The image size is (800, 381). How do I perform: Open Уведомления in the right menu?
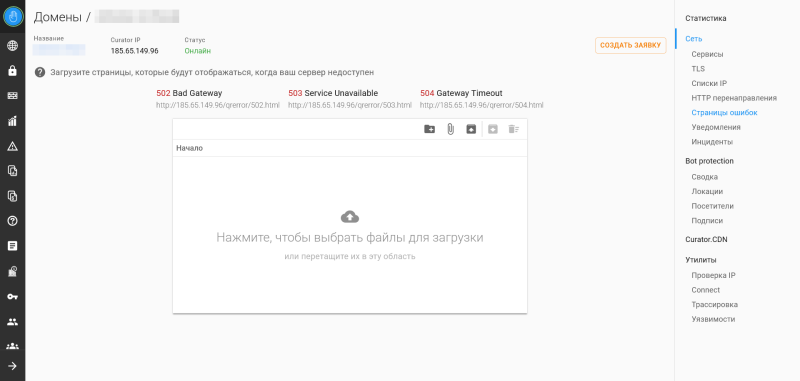[x=716, y=127]
